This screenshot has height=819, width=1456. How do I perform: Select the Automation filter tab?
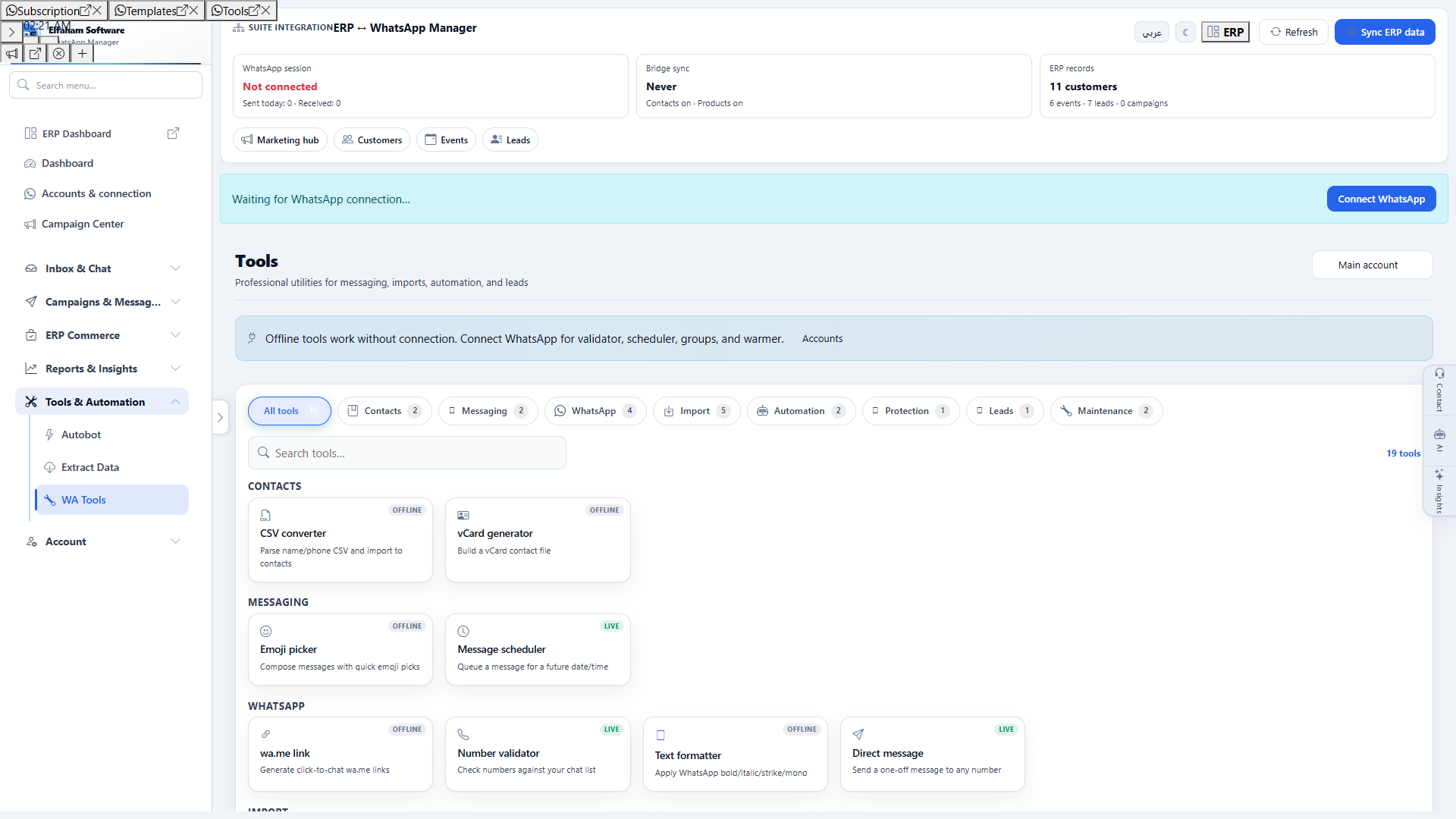(x=801, y=411)
